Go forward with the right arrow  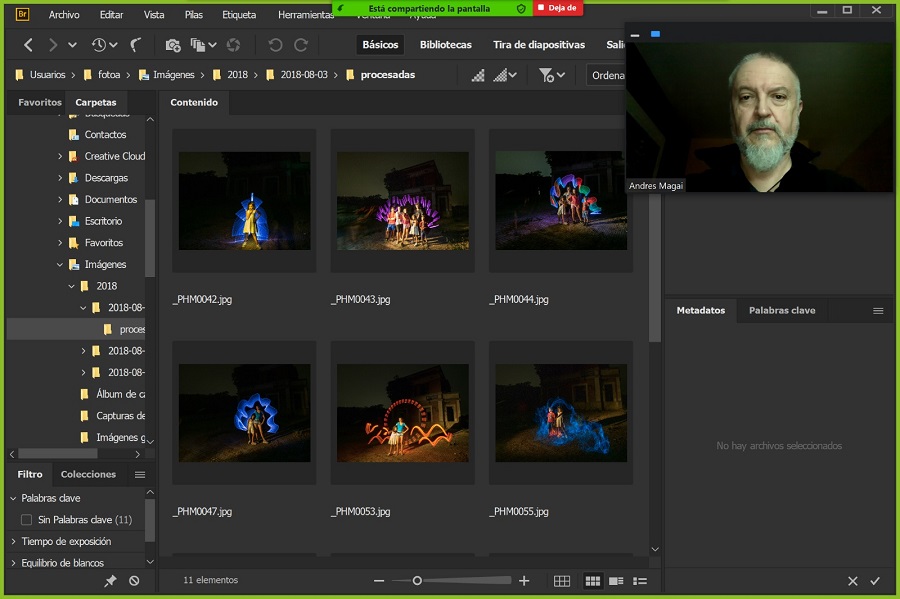coord(53,45)
